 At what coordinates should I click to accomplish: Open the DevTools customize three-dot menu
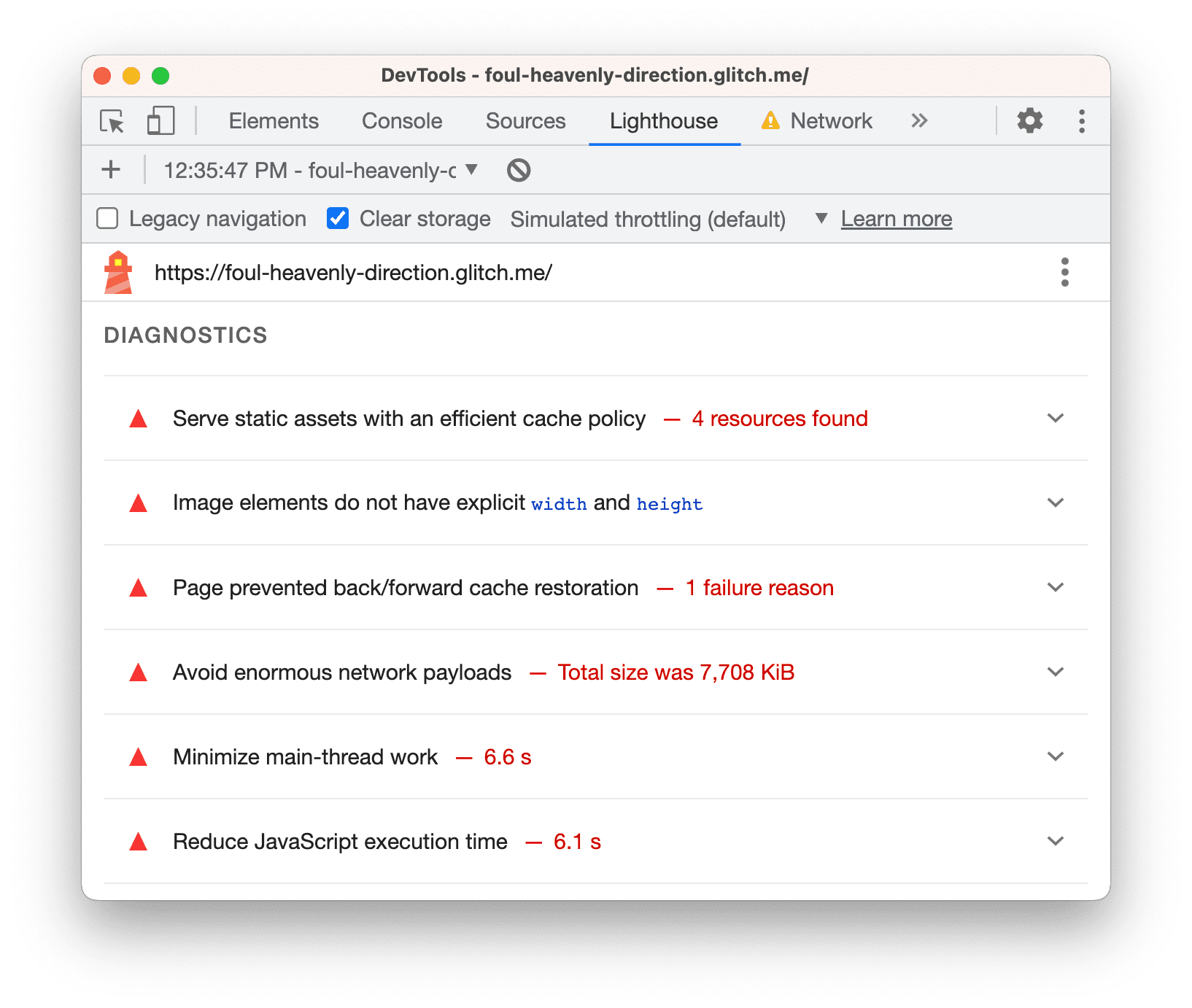1081,121
